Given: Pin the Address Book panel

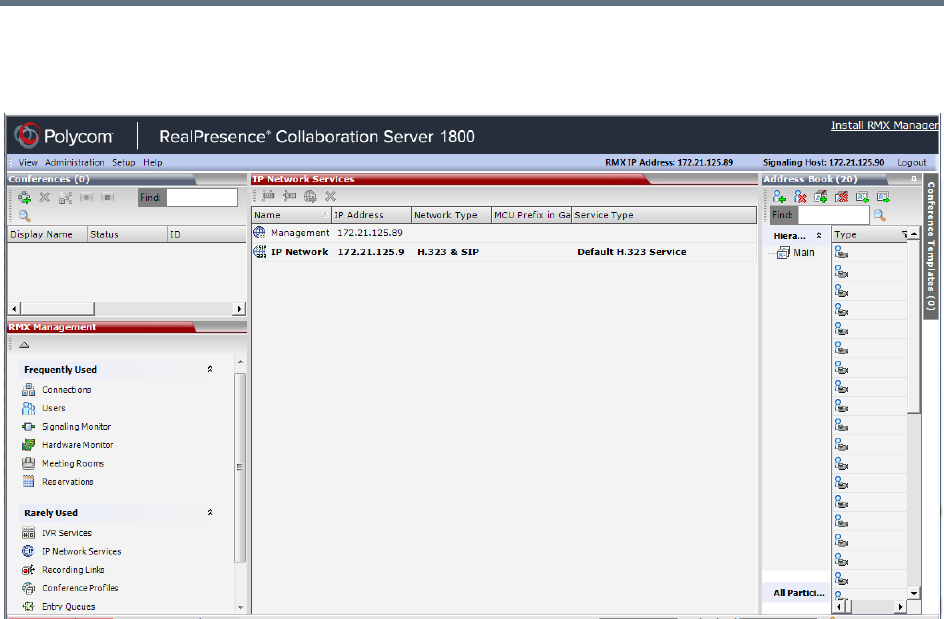Looking at the screenshot, I should point(913,179).
